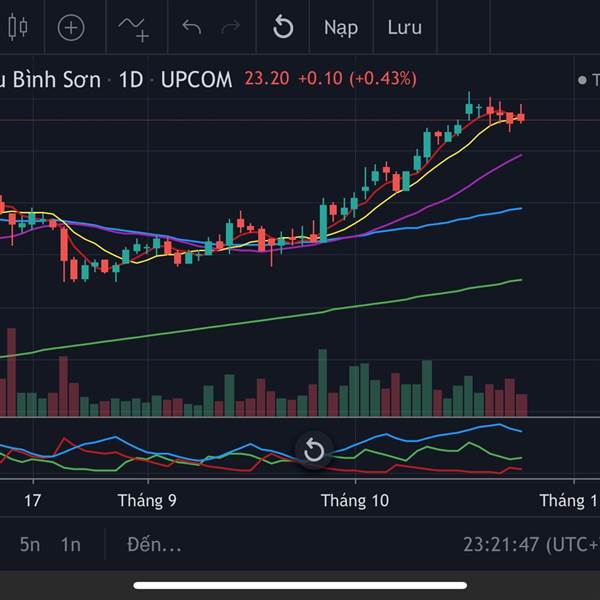Click the round reset-view button on chart
Screen dimensions: 600x600
click(x=314, y=450)
